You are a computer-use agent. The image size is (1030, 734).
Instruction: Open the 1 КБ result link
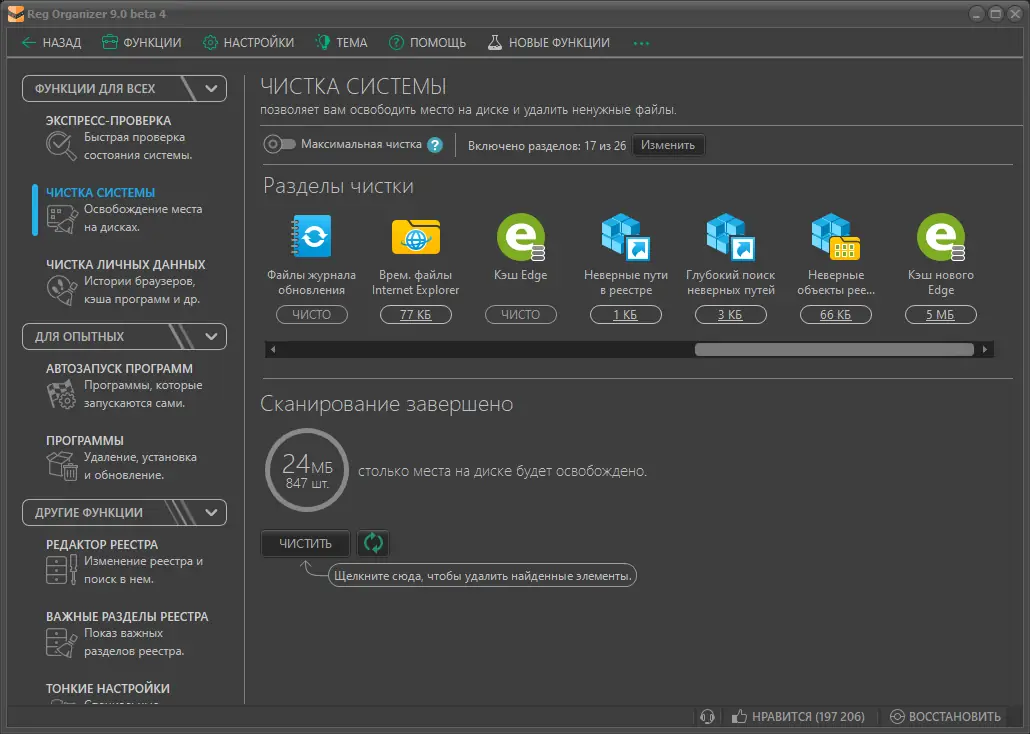(x=625, y=315)
